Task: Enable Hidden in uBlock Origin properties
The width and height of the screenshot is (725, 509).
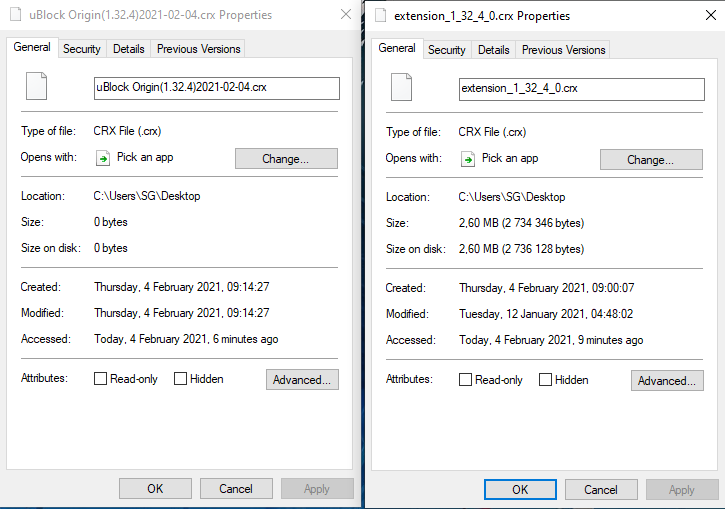Action: pos(180,379)
